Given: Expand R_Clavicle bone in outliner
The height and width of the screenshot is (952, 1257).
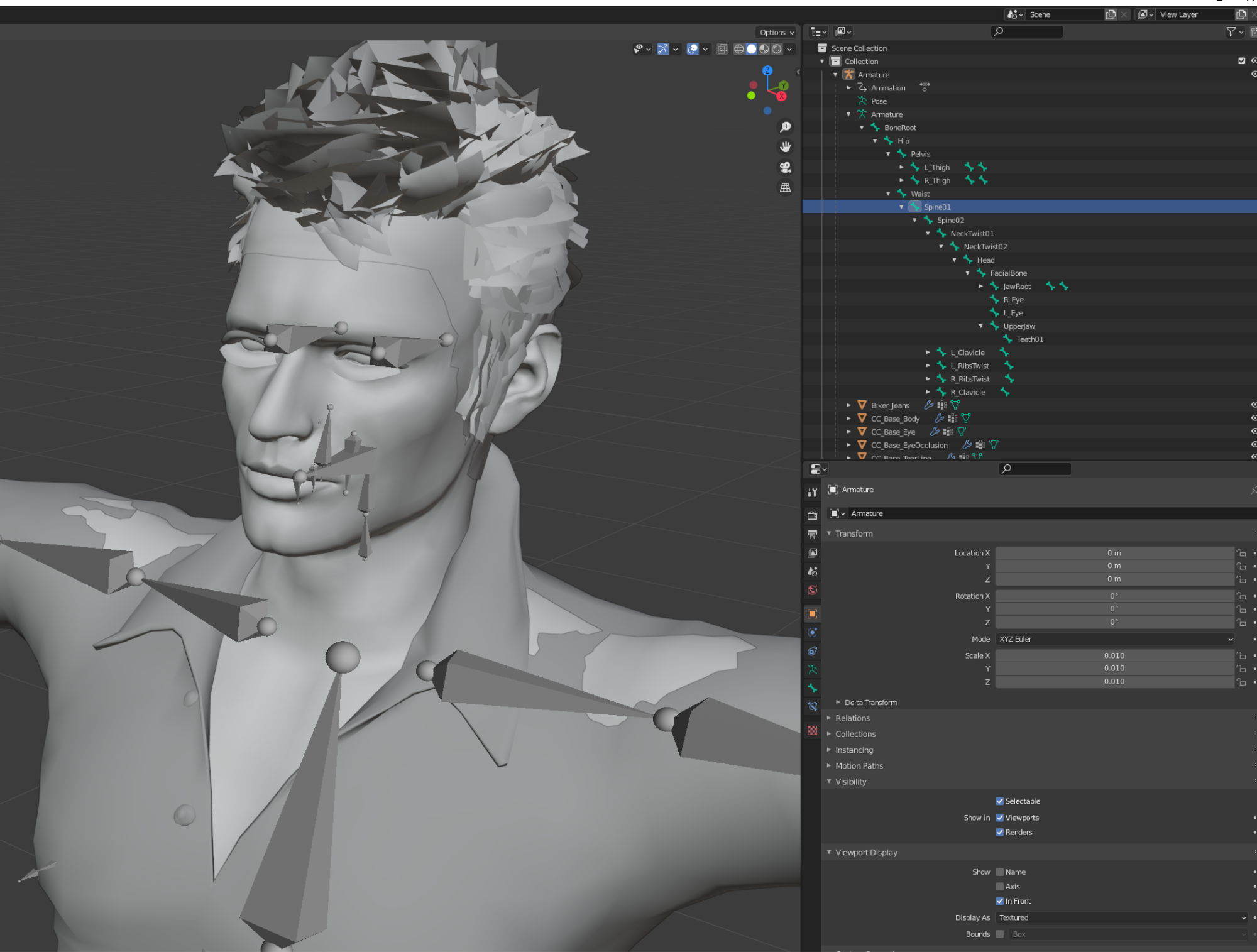Looking at the screenshot, I should 928,392.
